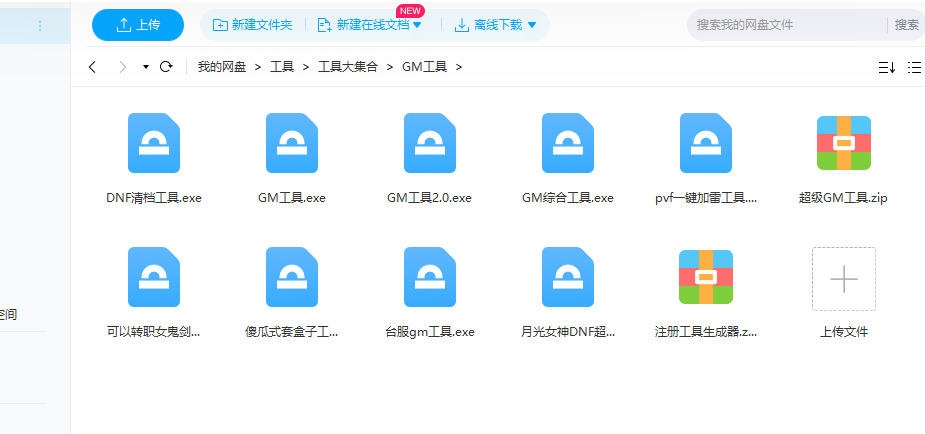Click the GM工具 breadcrumb item
The height and width of the screenshot is (434, 925).
coord(425,67)
